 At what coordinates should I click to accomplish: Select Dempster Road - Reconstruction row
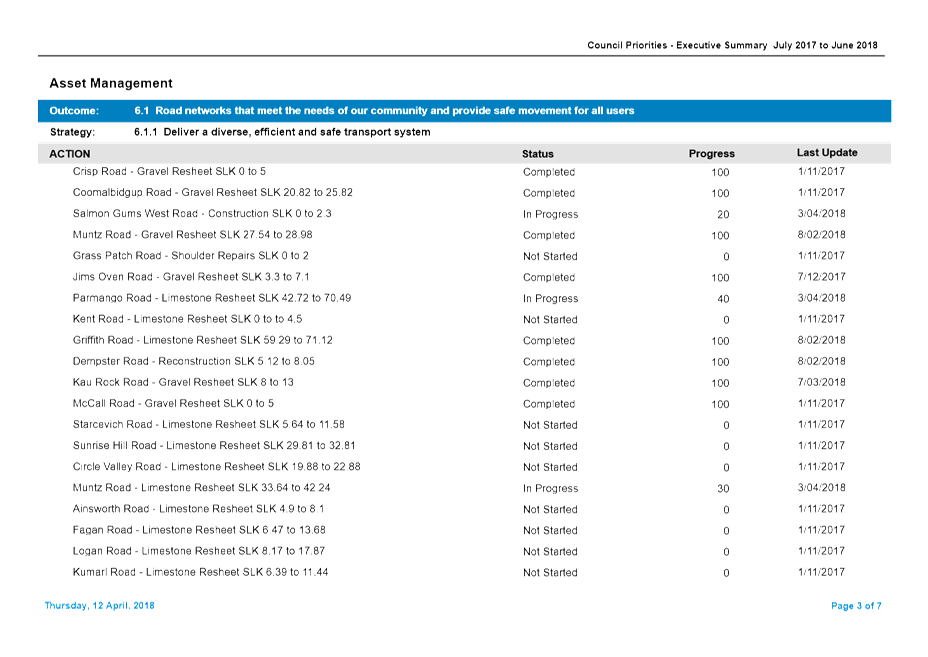point(465,362)
